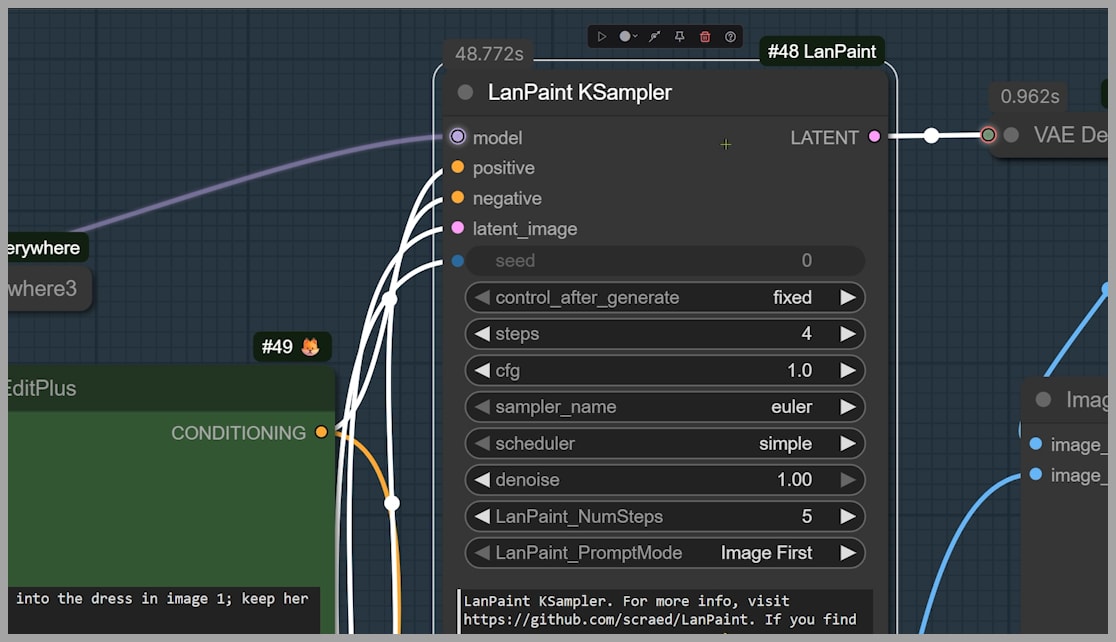Click the LATENT output connector
Image resolution: width=1116 pixels, height=642 pixels.
coord(875,137)
